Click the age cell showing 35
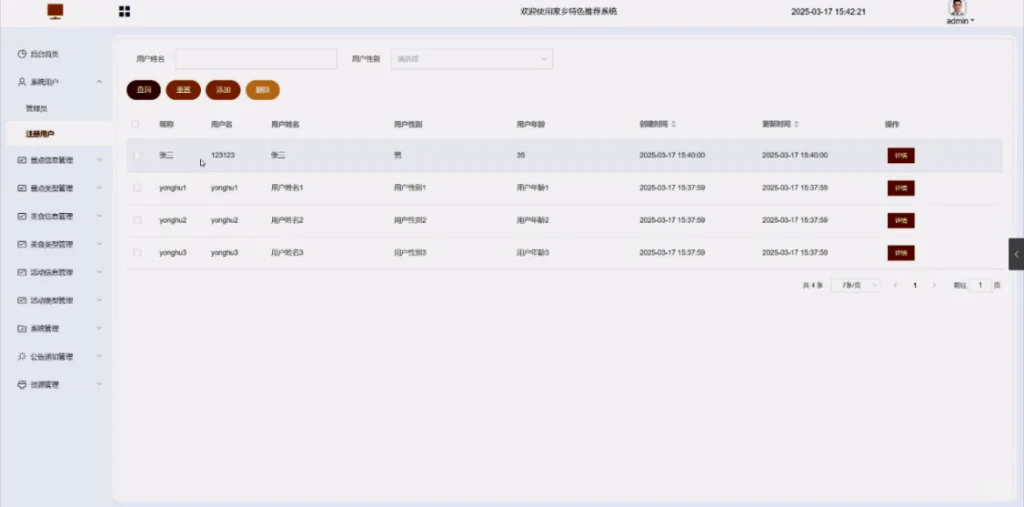 520,155
